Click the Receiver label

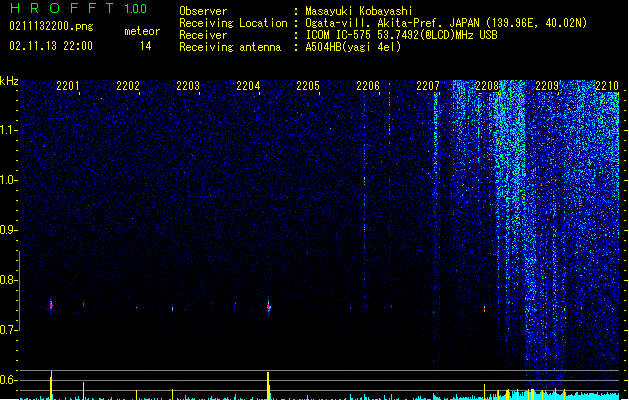[203, 35]
